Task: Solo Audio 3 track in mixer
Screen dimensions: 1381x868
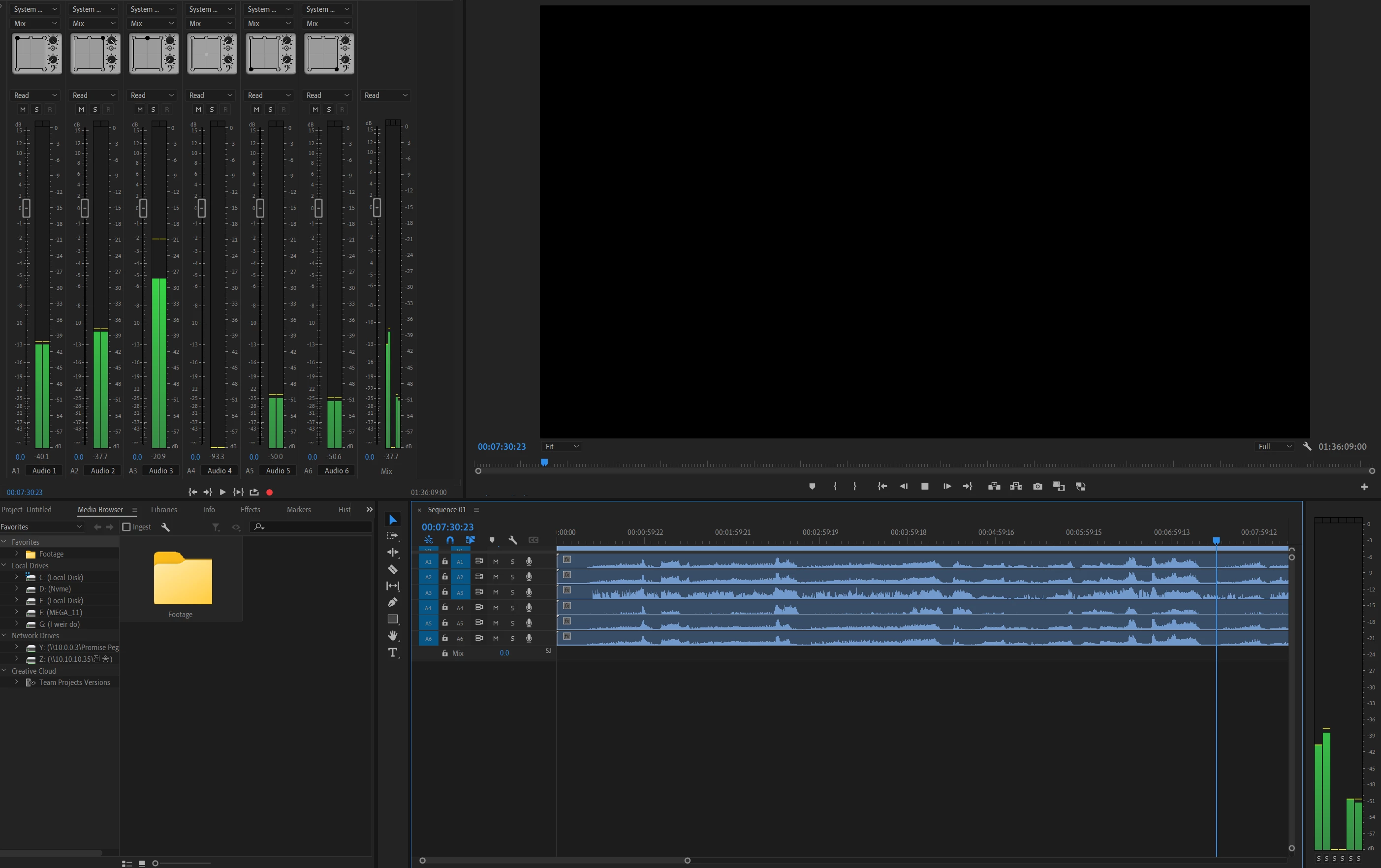Action: [x=153, y=110]
